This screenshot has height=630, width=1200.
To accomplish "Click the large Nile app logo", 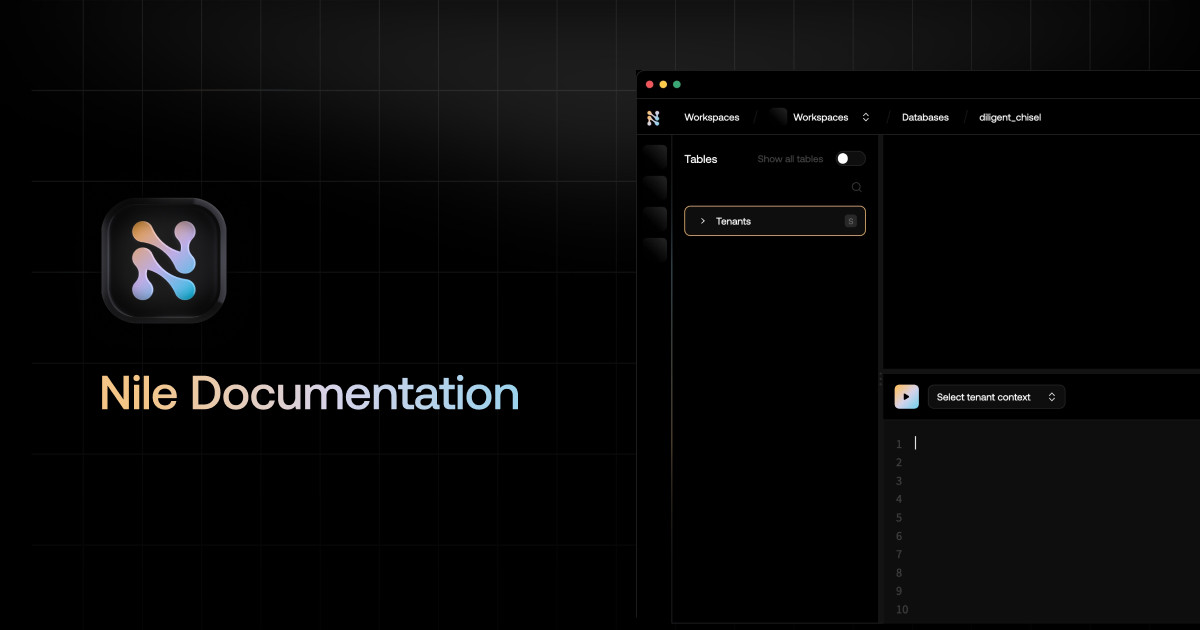I will (164, 261).
